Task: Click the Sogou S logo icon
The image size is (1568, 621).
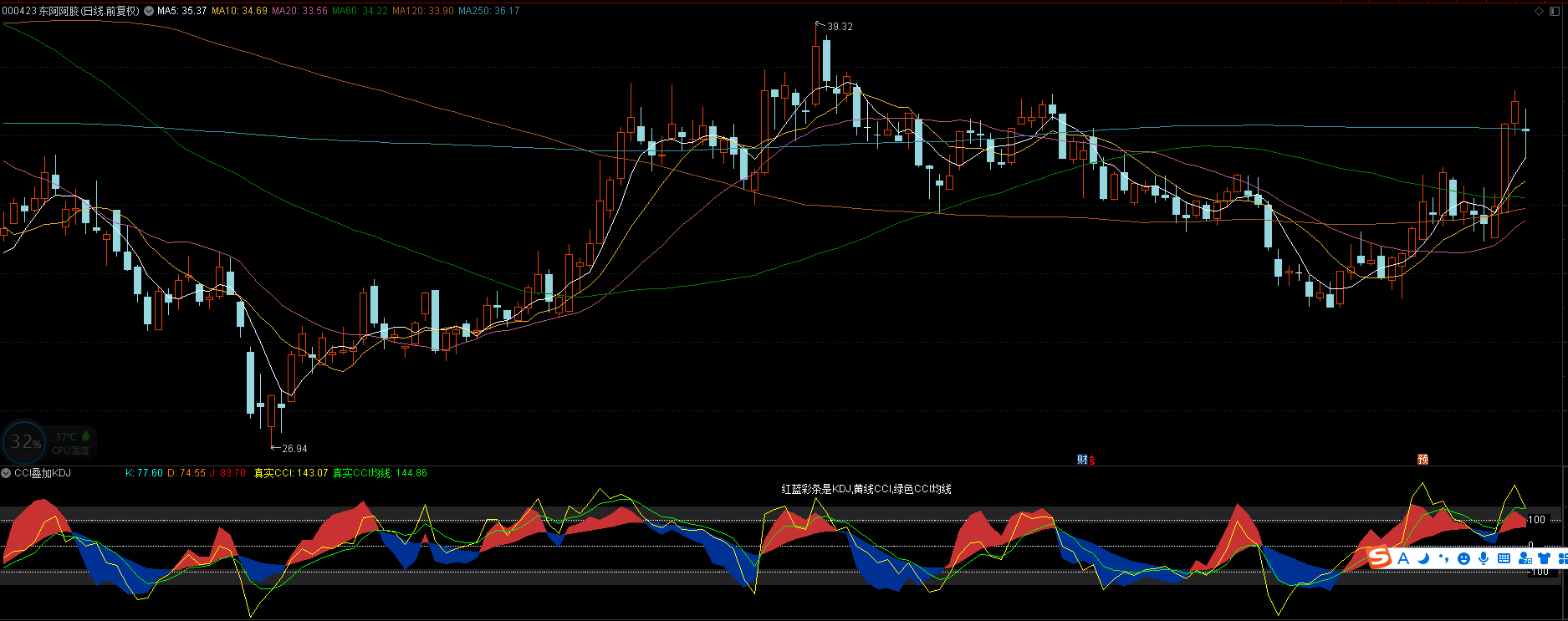Action: coord(1379,557)
